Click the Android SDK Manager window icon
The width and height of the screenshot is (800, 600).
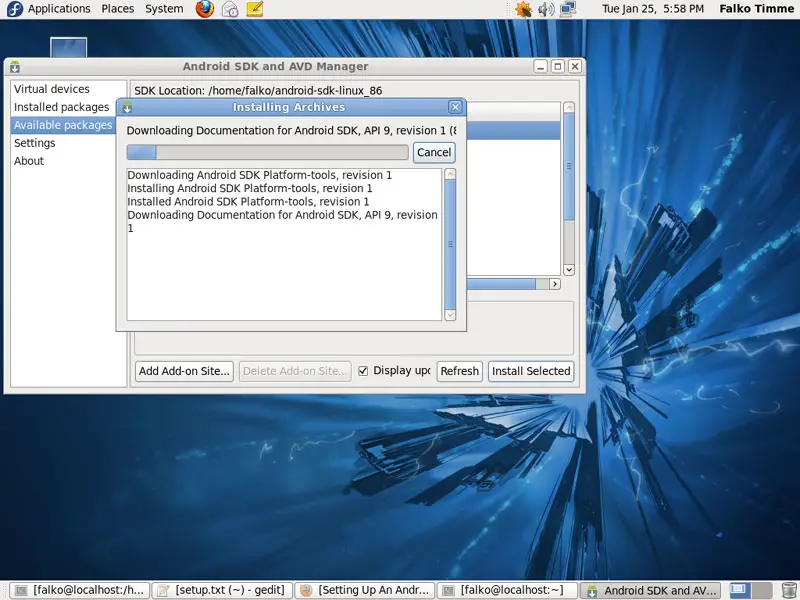14,66
